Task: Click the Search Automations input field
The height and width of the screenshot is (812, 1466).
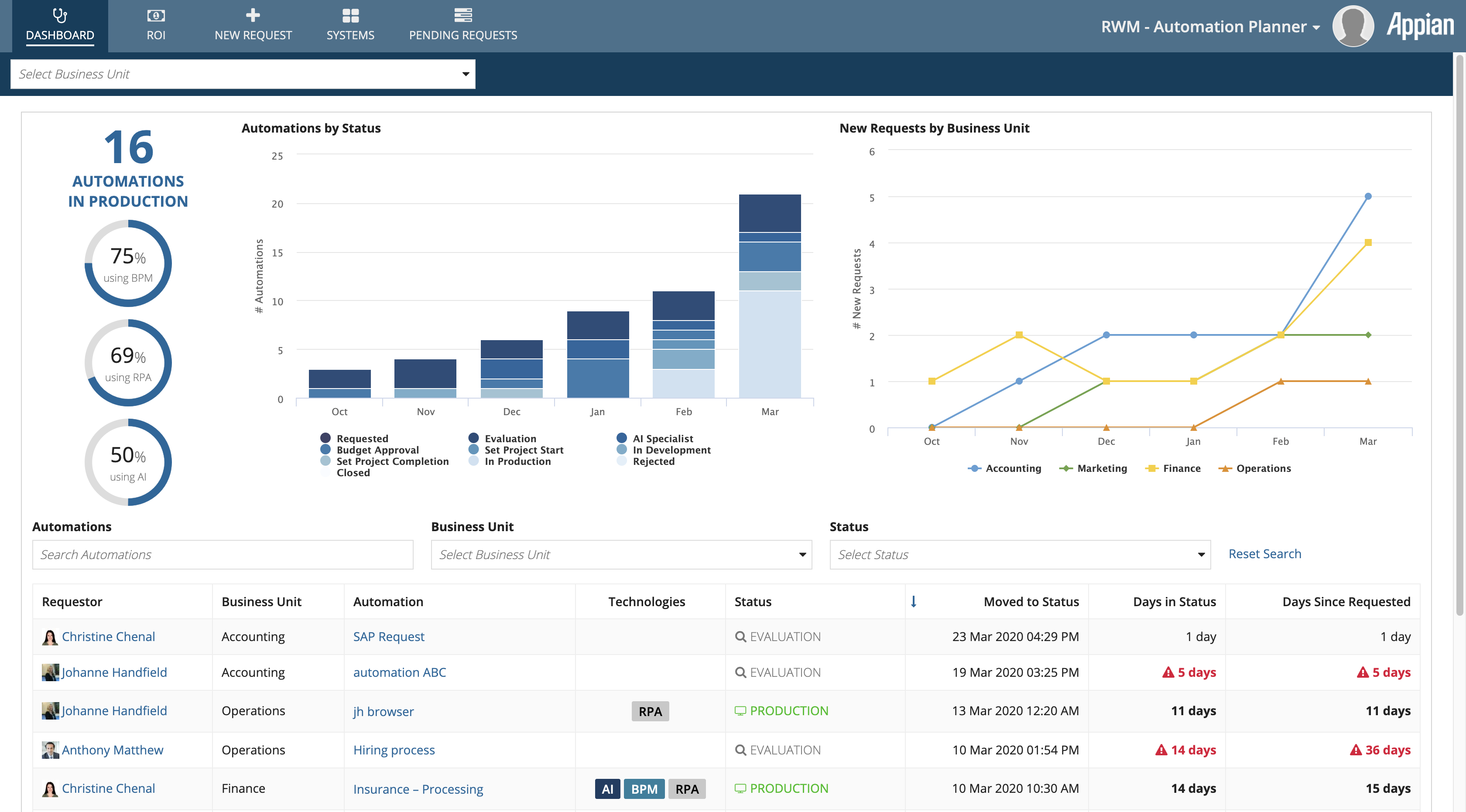Action: coord(224,553)
